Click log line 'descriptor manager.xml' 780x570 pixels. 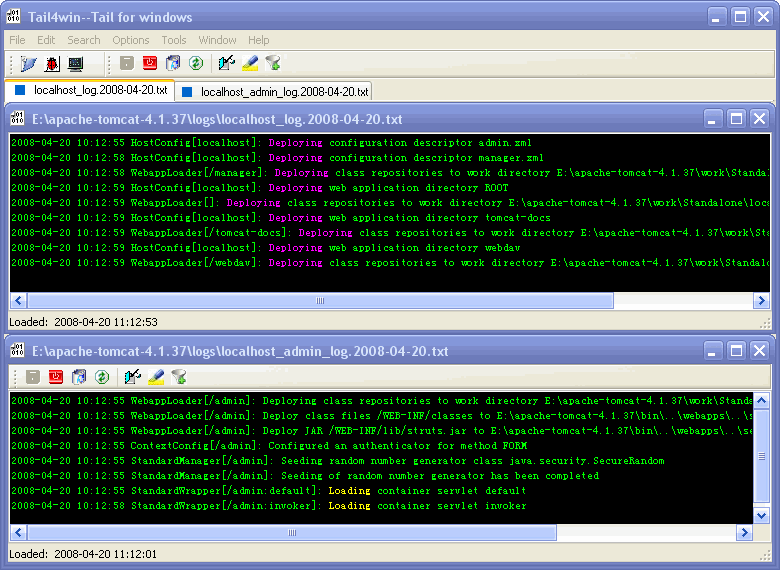(x=277, y=158)
